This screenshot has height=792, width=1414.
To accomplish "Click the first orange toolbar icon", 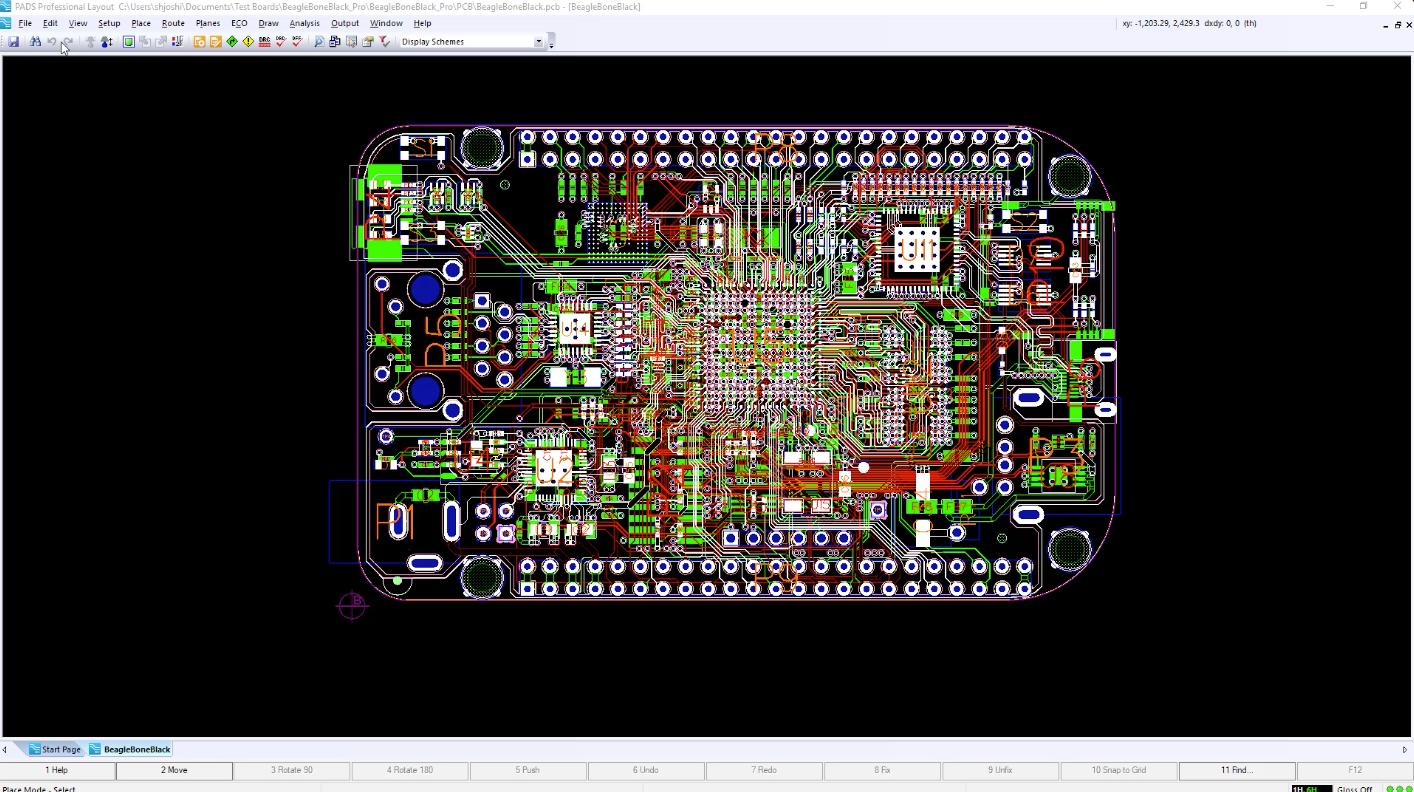I will (x=199, y=42).
